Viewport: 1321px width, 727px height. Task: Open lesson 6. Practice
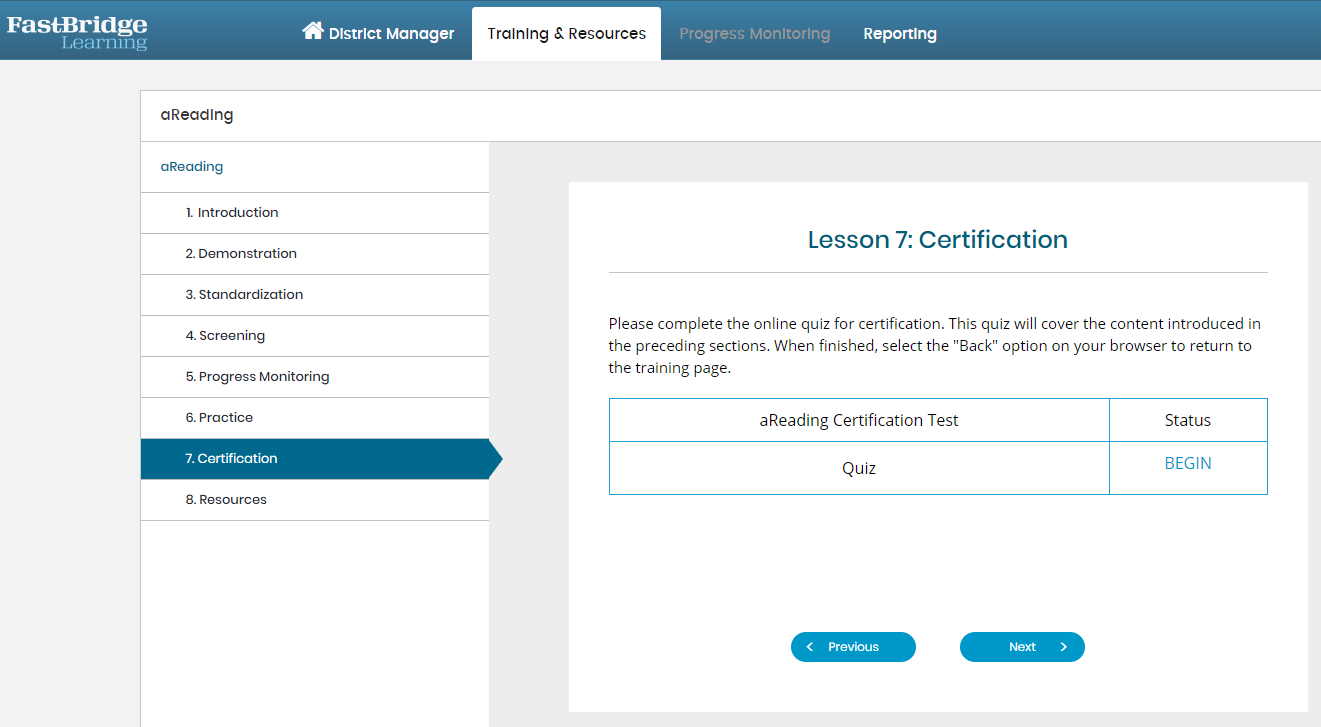pos(315,418)
